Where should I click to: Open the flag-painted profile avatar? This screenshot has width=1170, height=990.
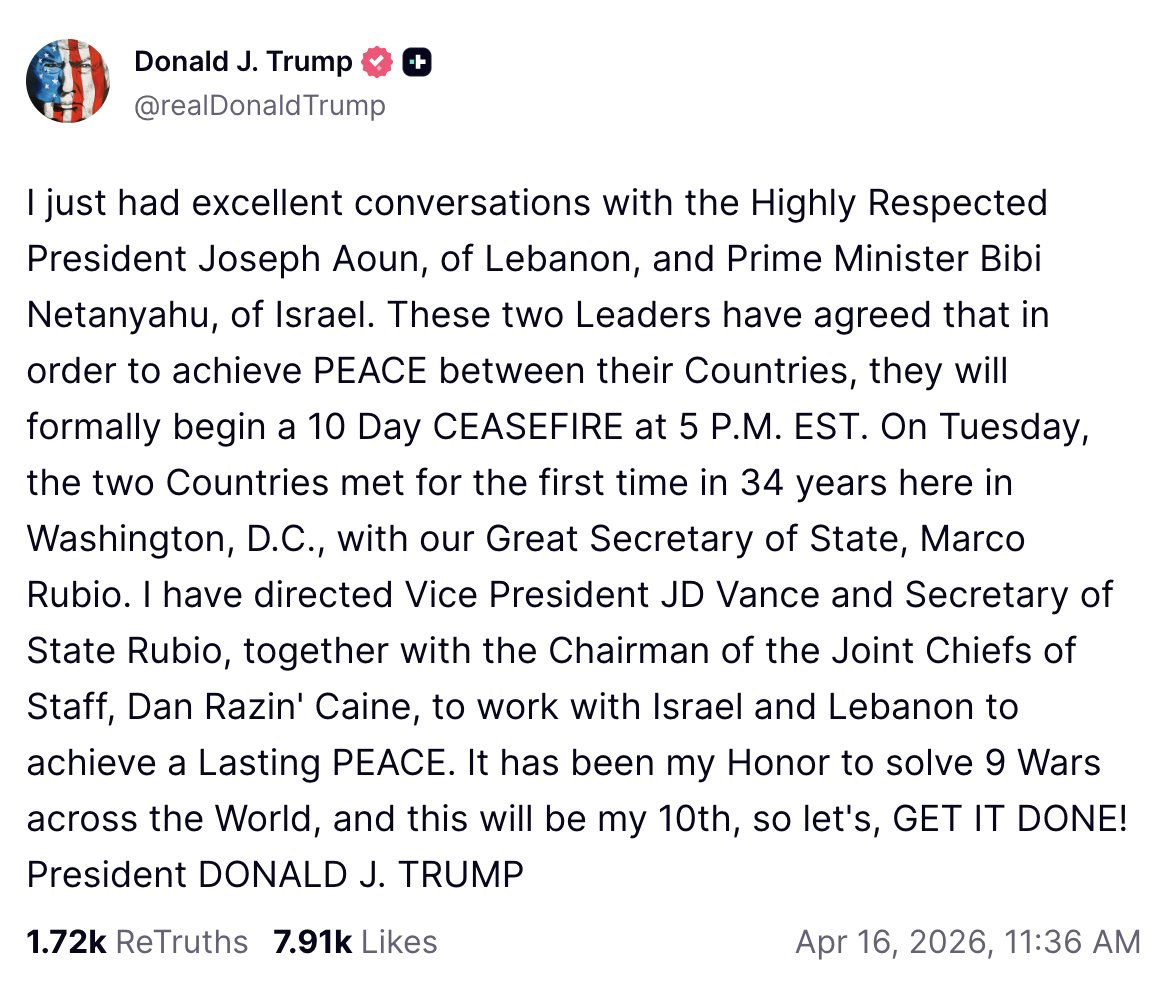pyautogui.click(x=68, y=81)
